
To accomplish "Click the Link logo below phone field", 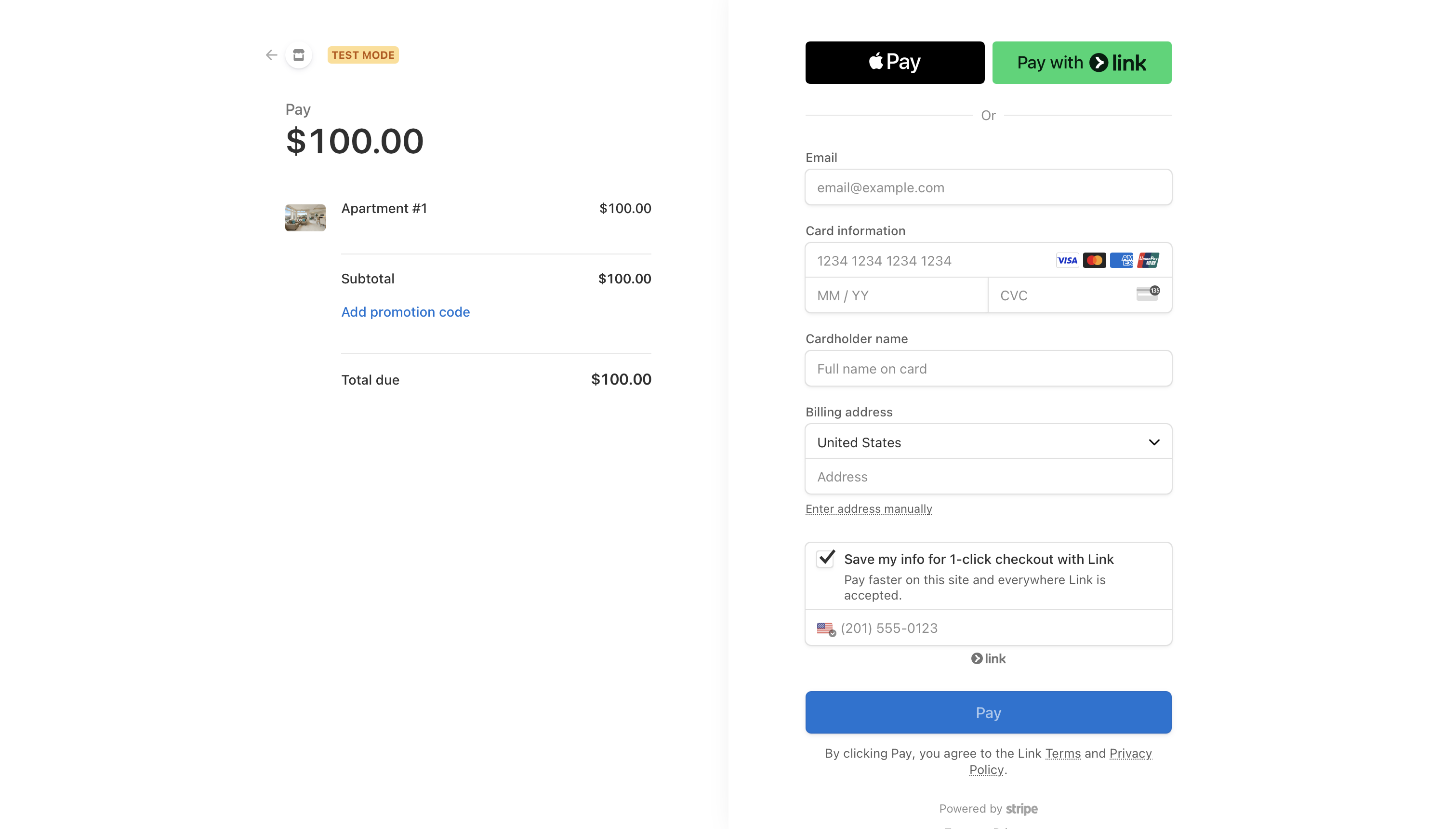I will 988,659.
